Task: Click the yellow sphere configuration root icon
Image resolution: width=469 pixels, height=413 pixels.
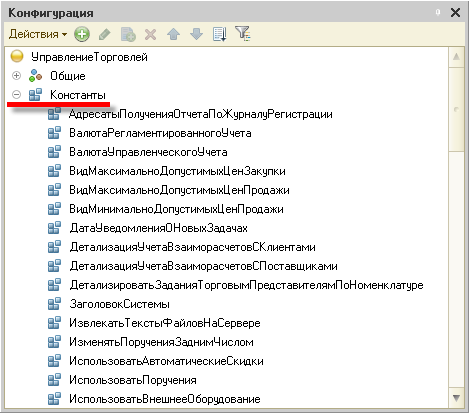Action: [17, 56]
